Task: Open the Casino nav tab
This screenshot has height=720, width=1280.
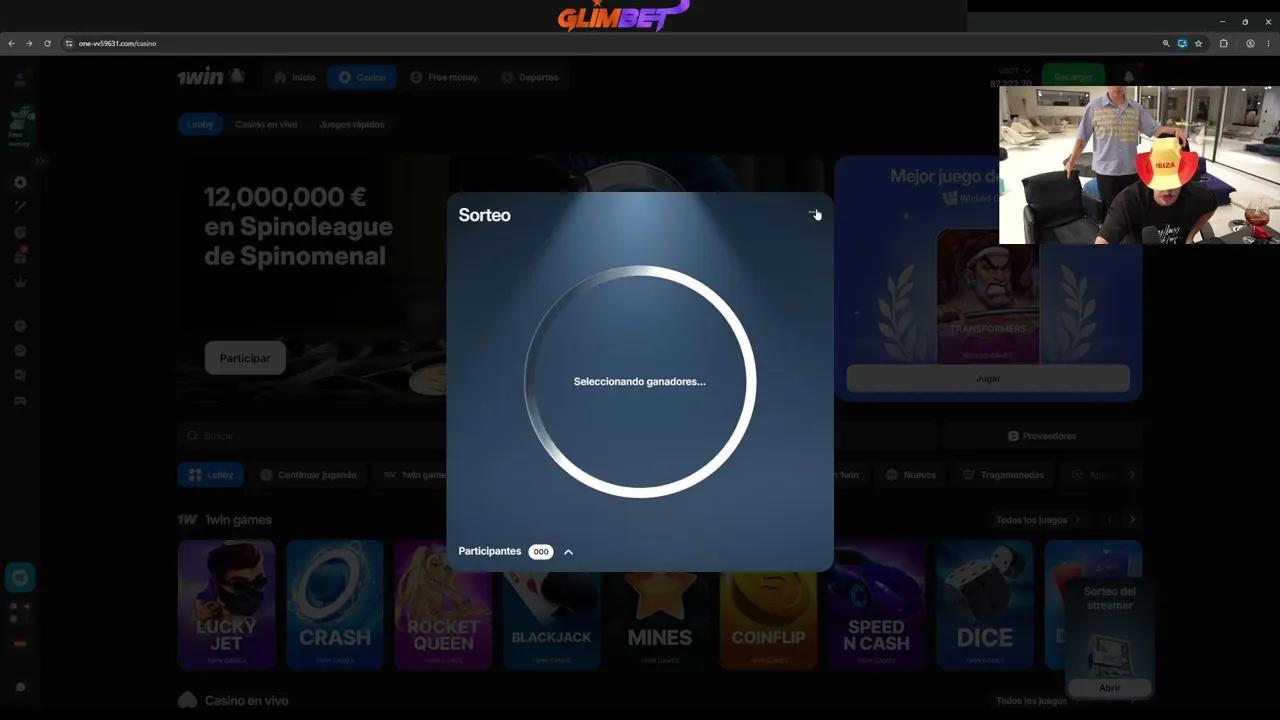Action: coord(362,77)
